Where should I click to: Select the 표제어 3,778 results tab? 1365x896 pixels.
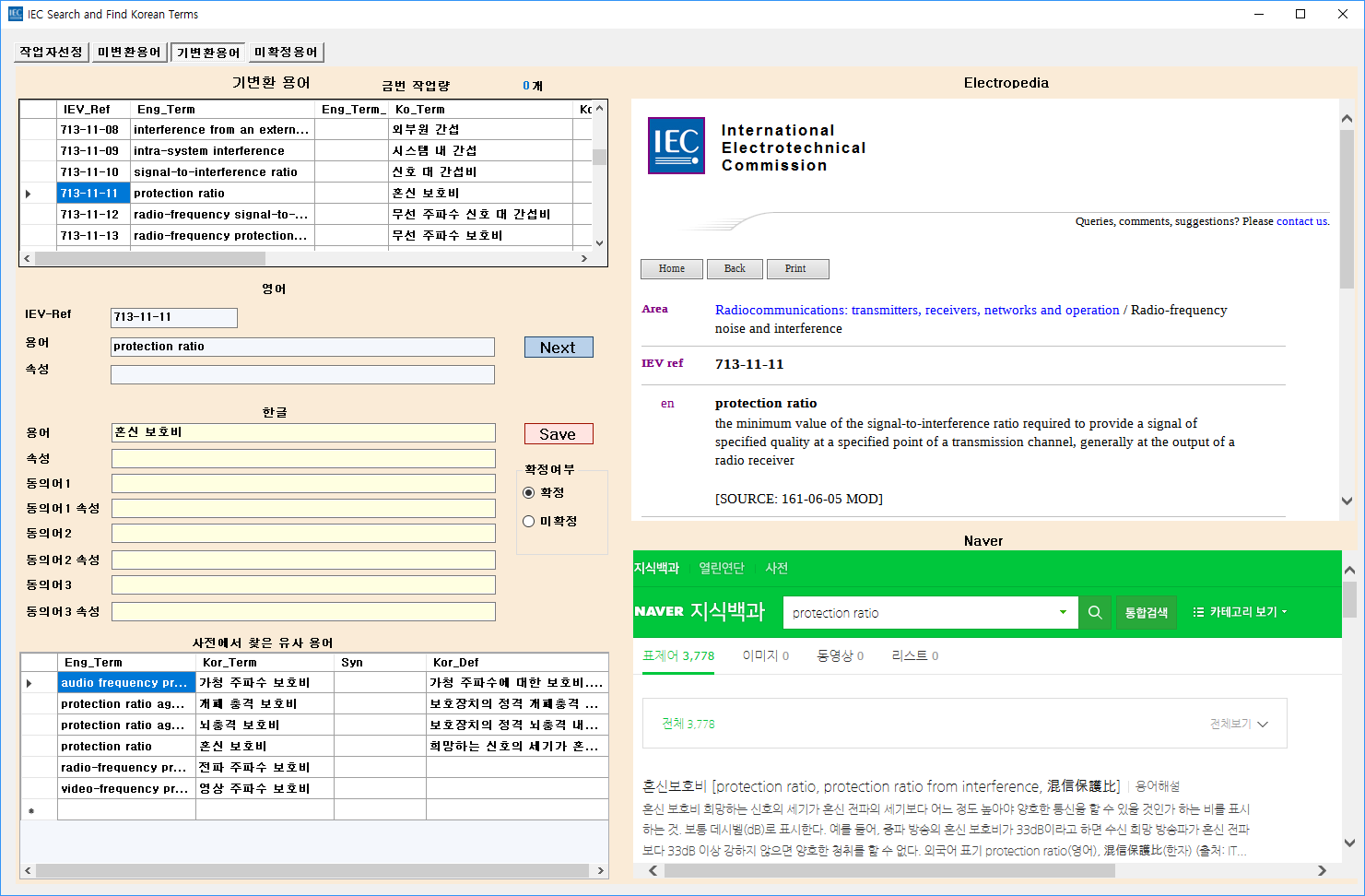678,656
